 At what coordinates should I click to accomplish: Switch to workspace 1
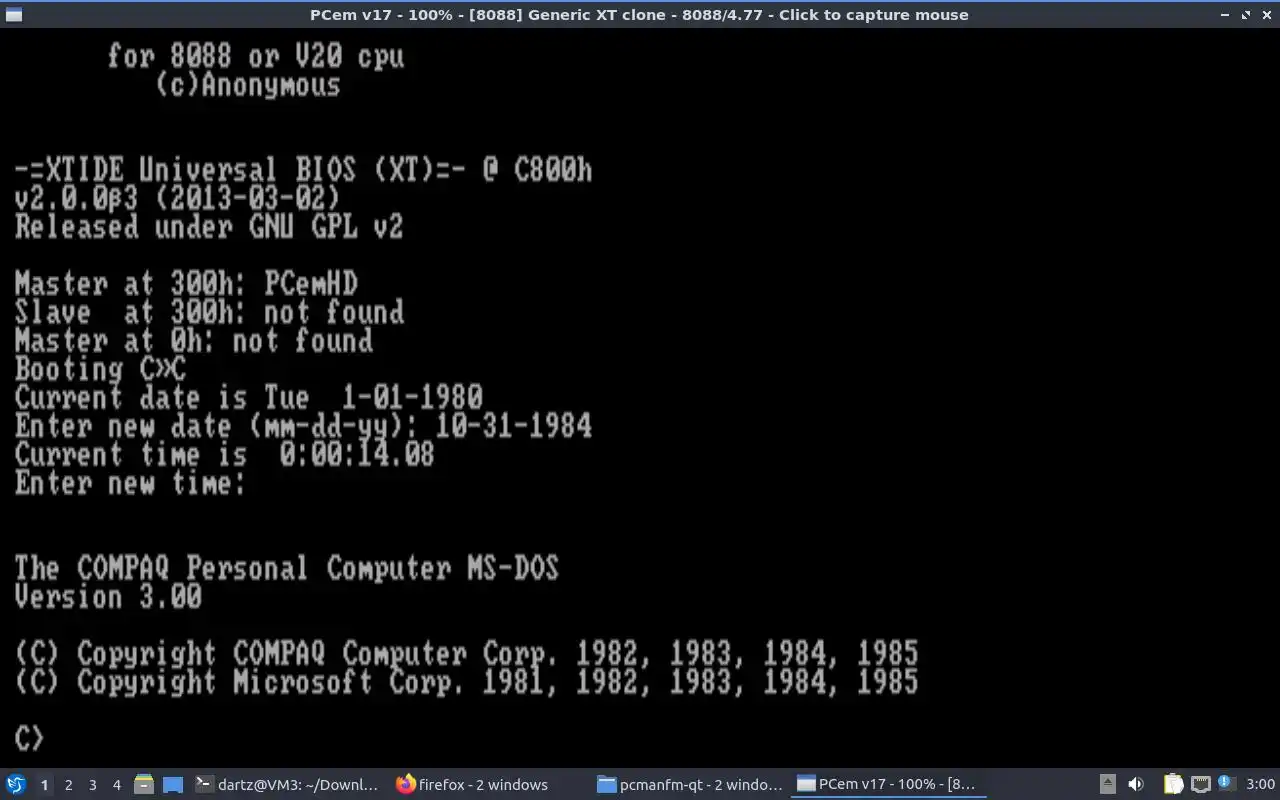click(44, 785)
